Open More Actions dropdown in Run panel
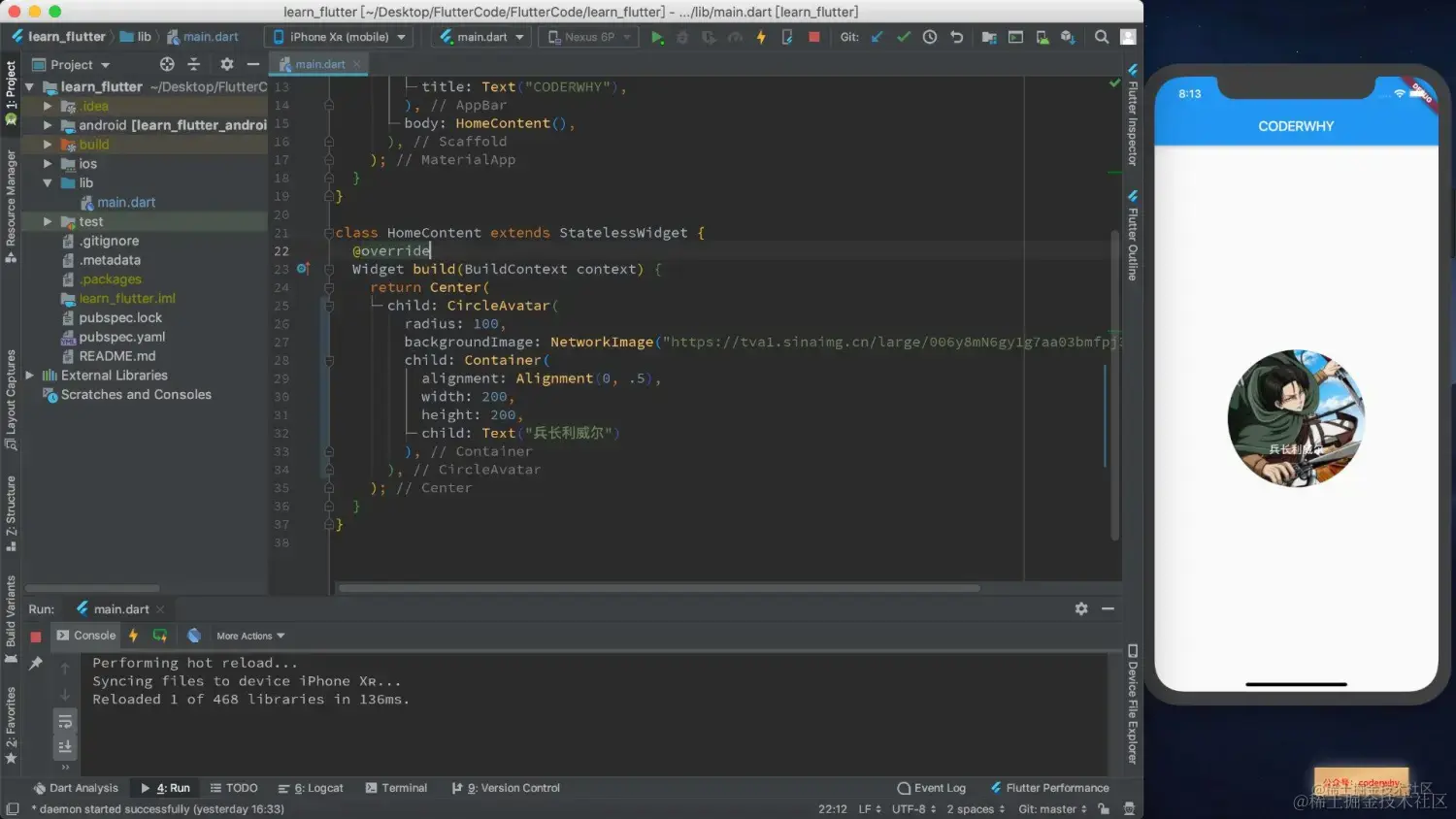 250,636
